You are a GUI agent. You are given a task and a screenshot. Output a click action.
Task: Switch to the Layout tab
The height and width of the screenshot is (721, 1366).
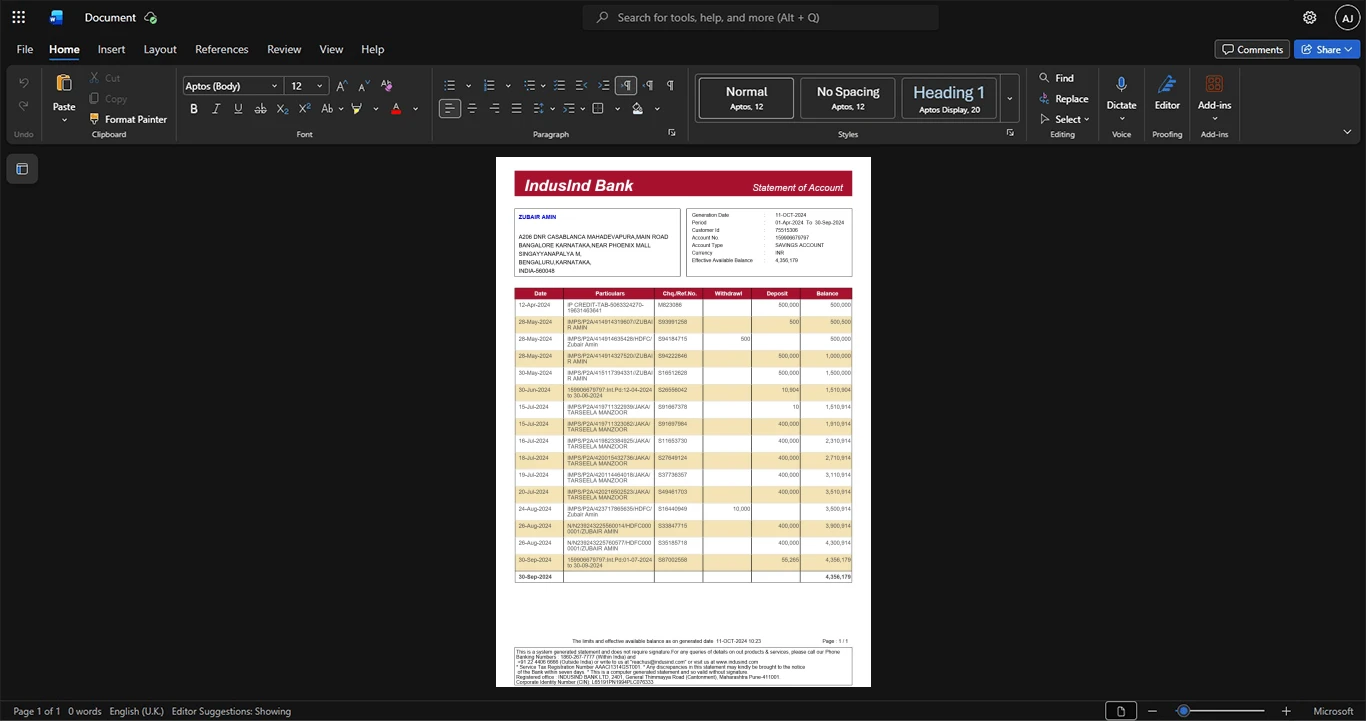pos(160,49)
